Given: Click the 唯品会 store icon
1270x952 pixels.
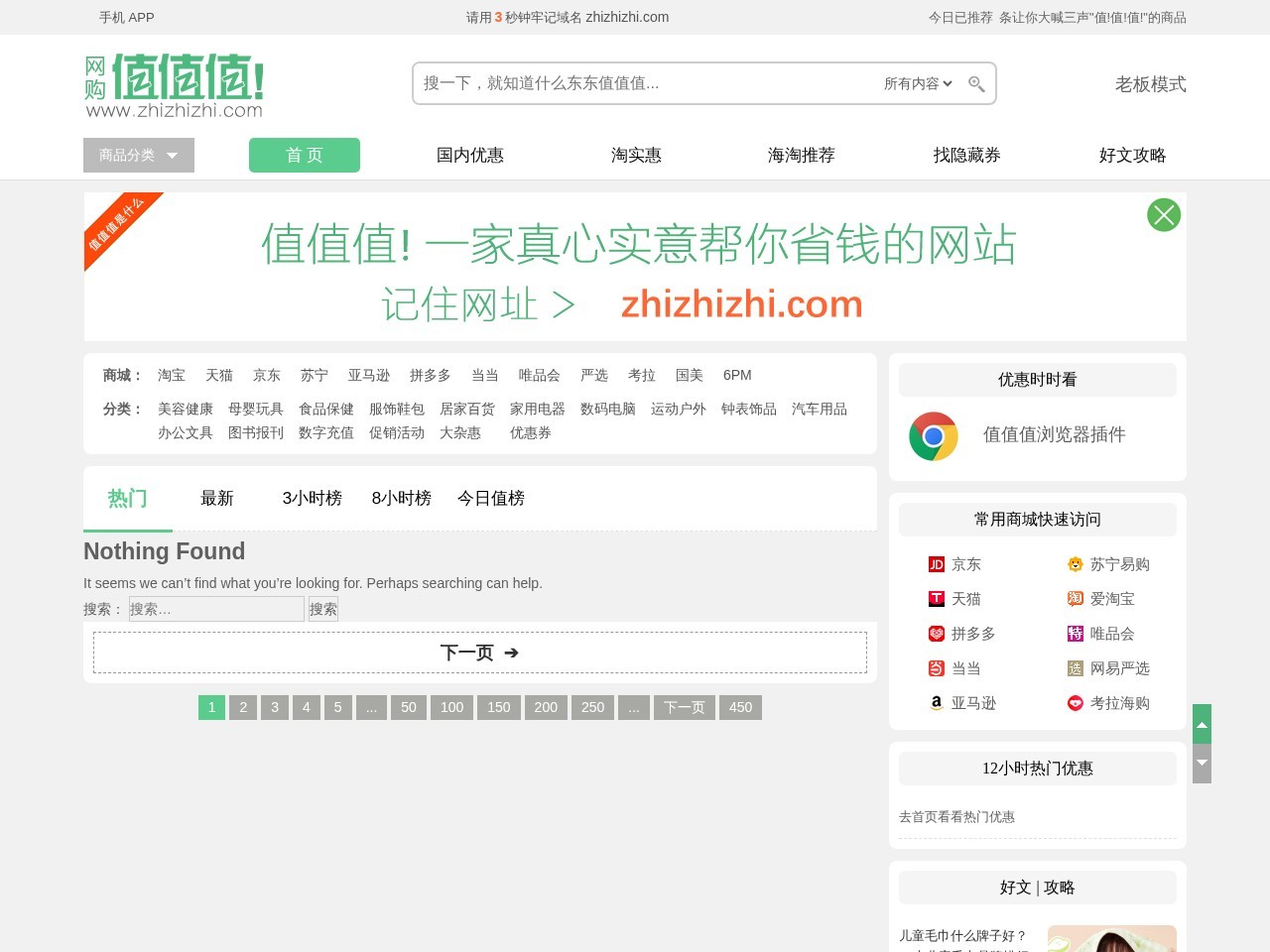Looking at the screenshot, I should pyautogui.click(x=1075, y=634).
